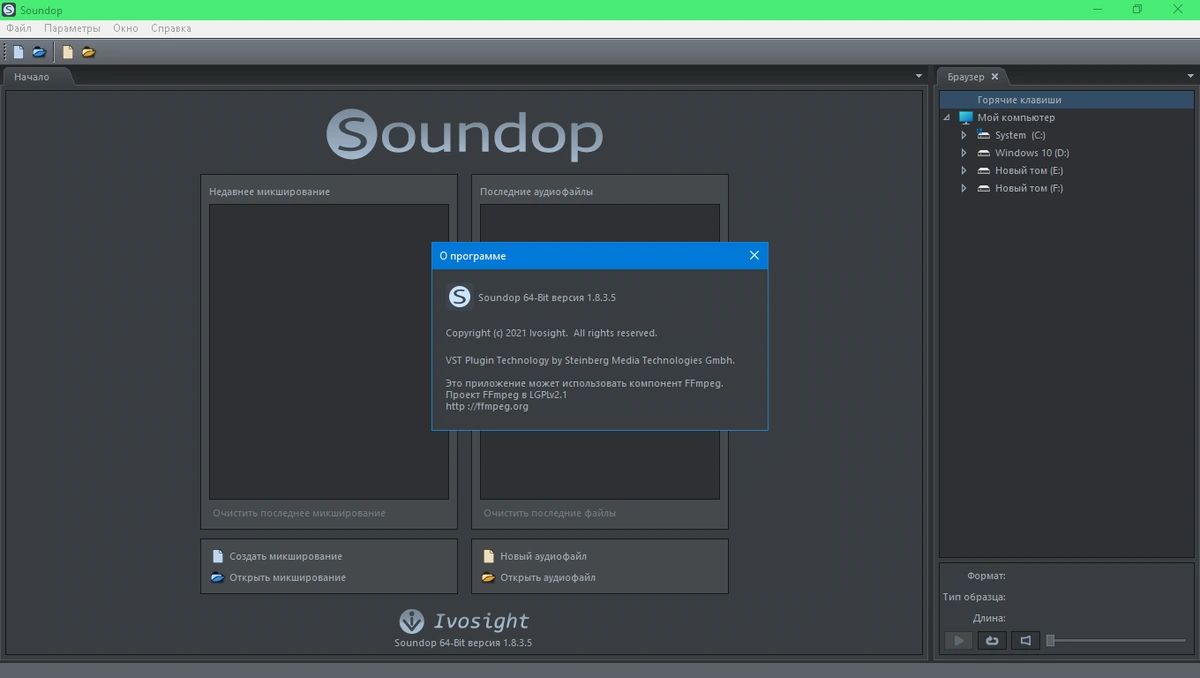Click the yellow open audio file toolbar icon
Screen dimensions: 1200x678
click(x=89, y=52)
